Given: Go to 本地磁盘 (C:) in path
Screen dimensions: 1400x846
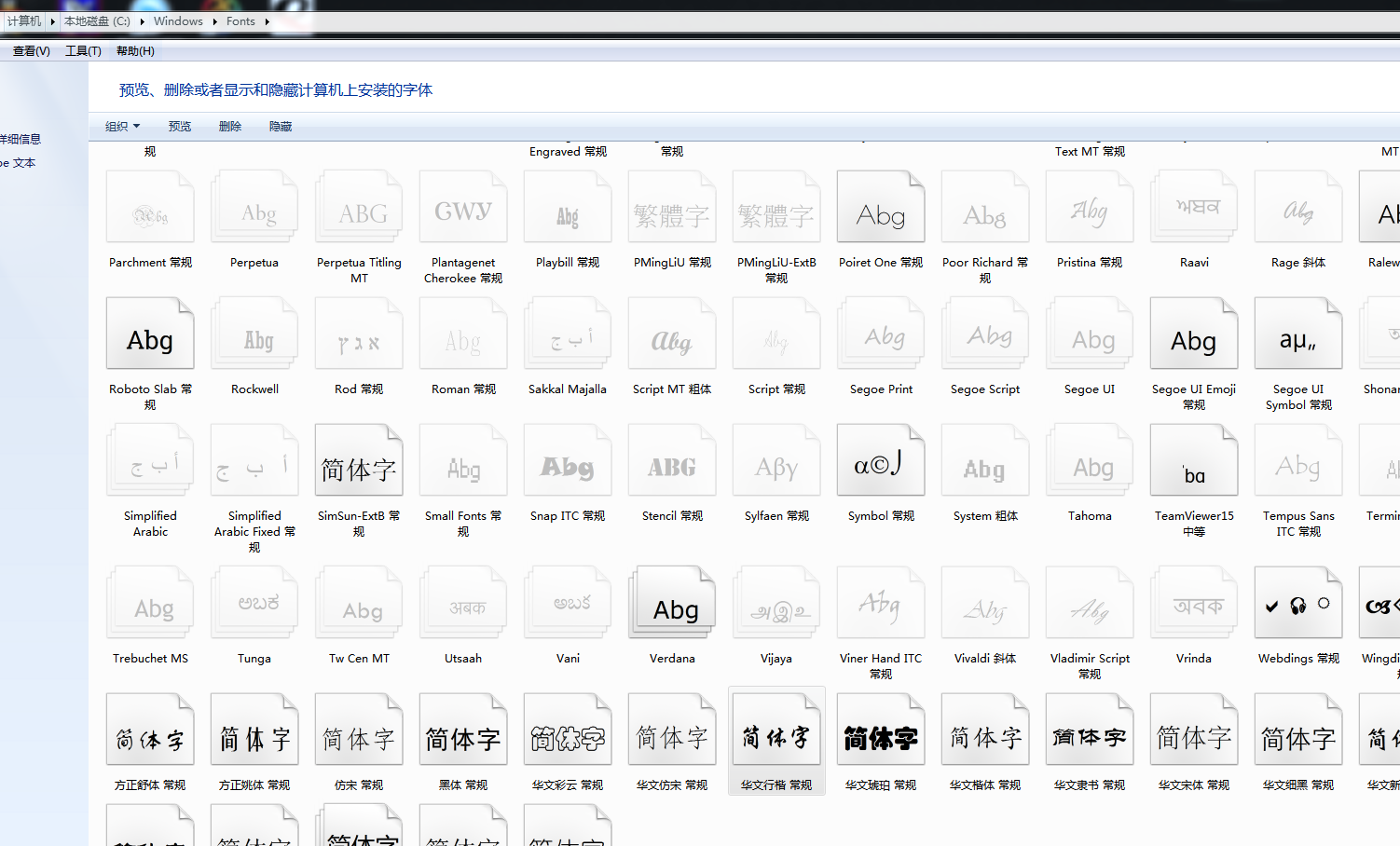Looking at the screenshot, I should [97, 21].
